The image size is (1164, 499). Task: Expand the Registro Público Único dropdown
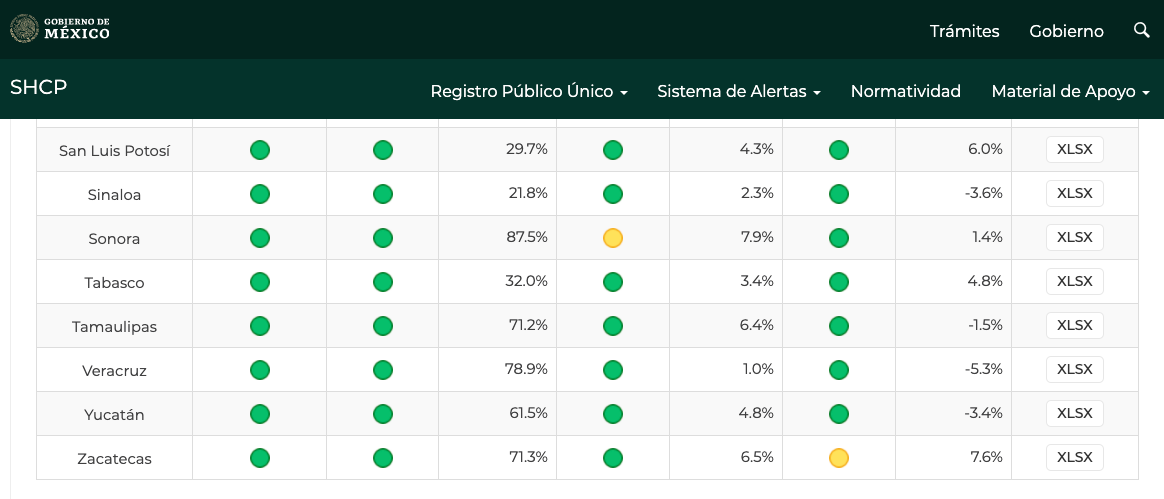tap(529, 91)
